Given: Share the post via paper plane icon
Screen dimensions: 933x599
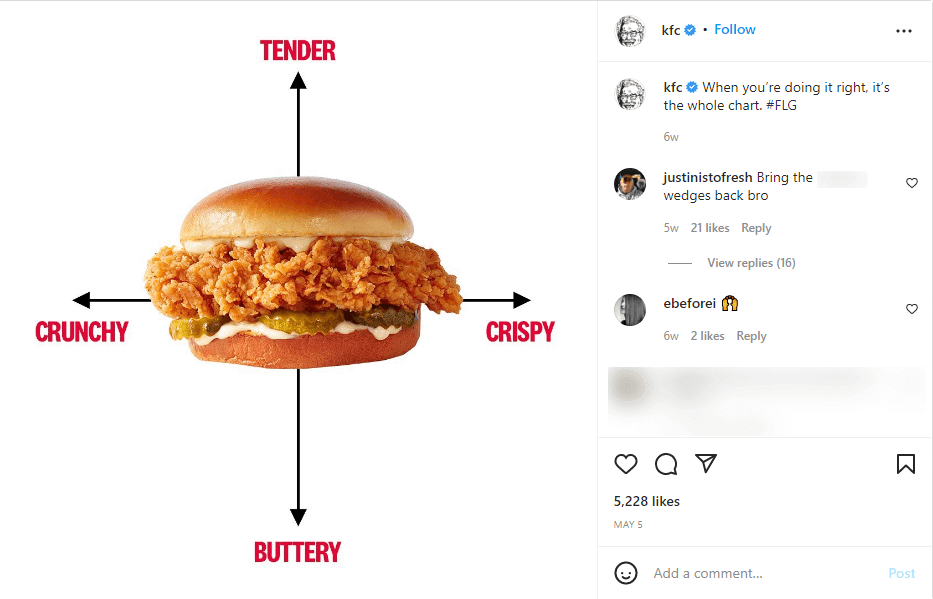Looking at the screenshot, I should coord(706,463).
